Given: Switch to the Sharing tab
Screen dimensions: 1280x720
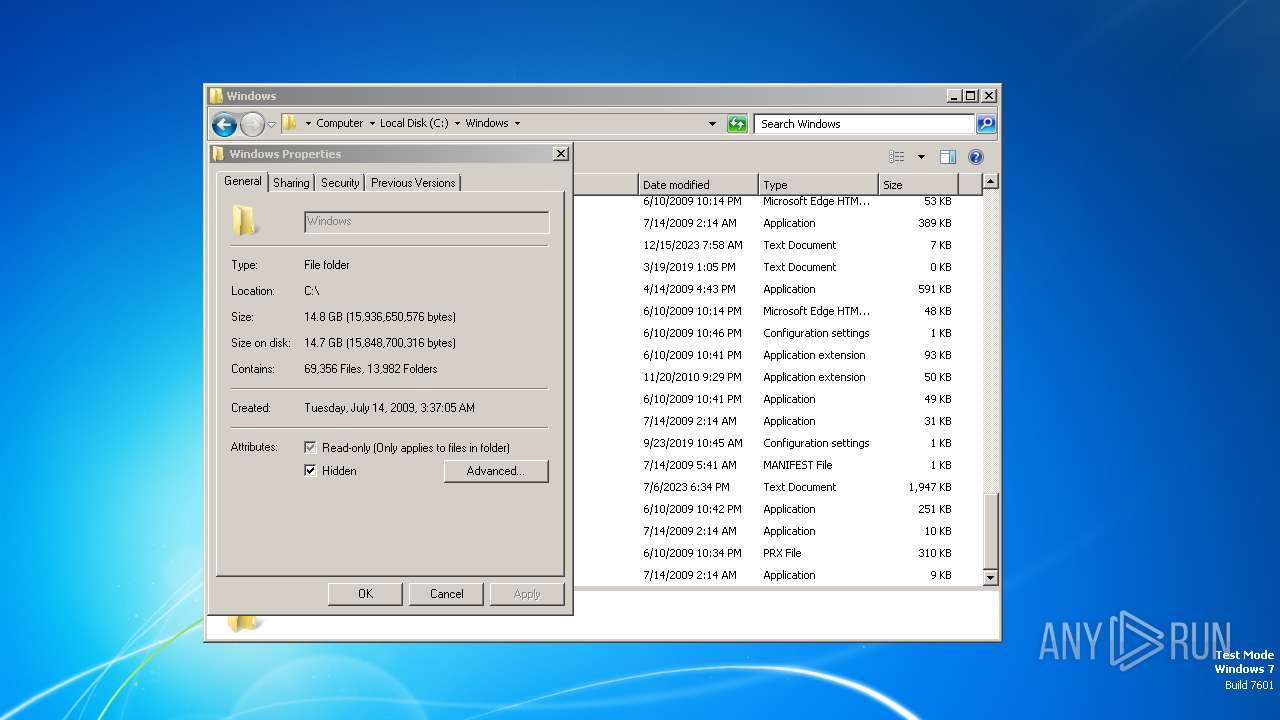Looking at the screenshot, I should click(x=291, y=183).
